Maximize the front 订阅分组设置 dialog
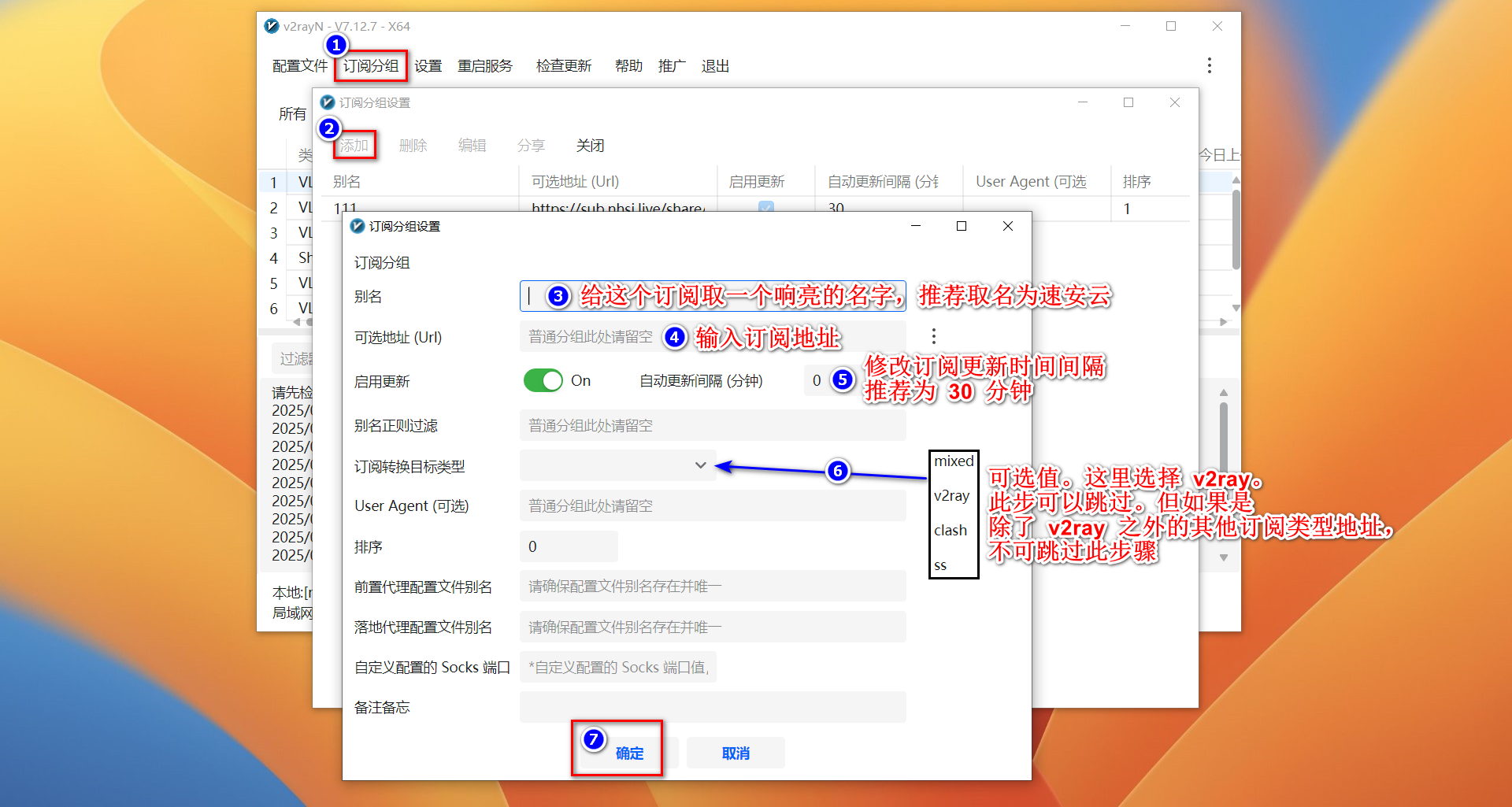 coord(961,226)
